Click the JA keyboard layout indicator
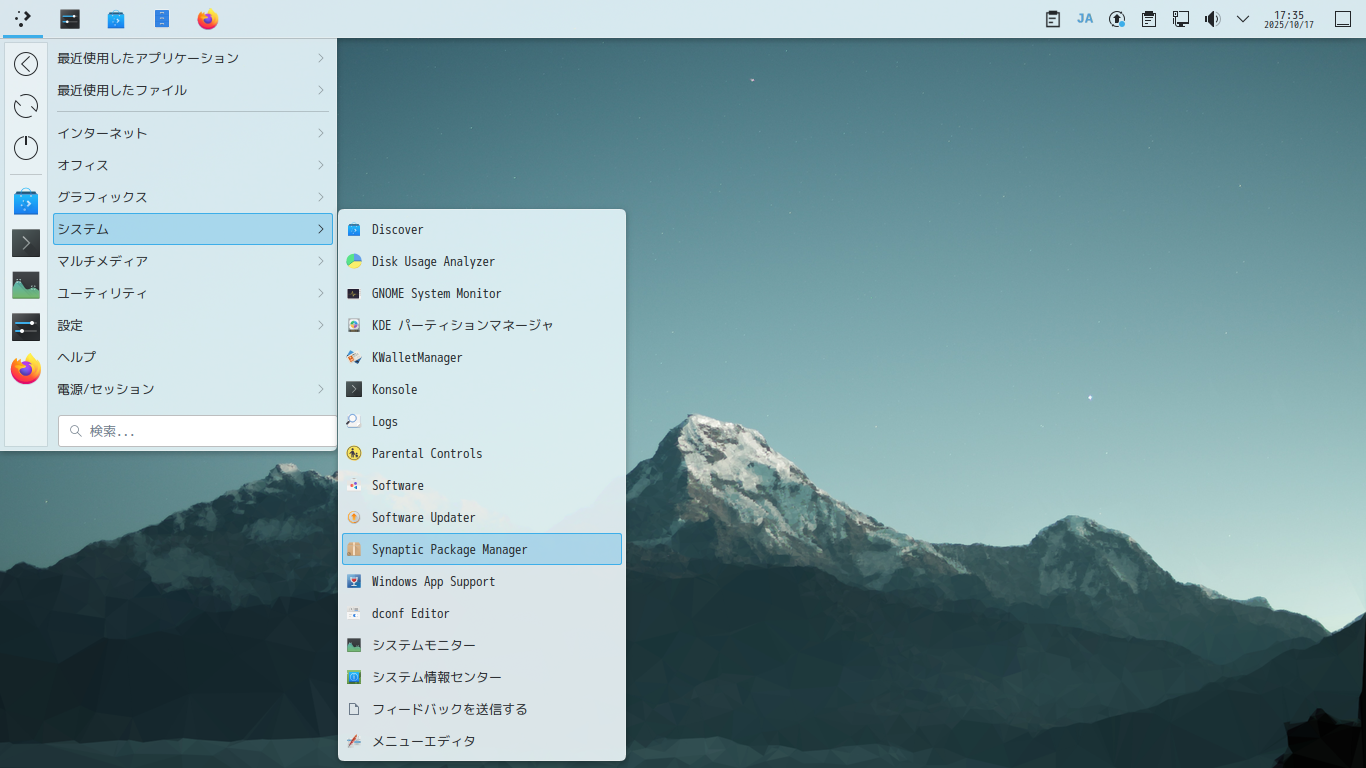The width and height of the screenshot is (1366, 768). pos(1085,19)
